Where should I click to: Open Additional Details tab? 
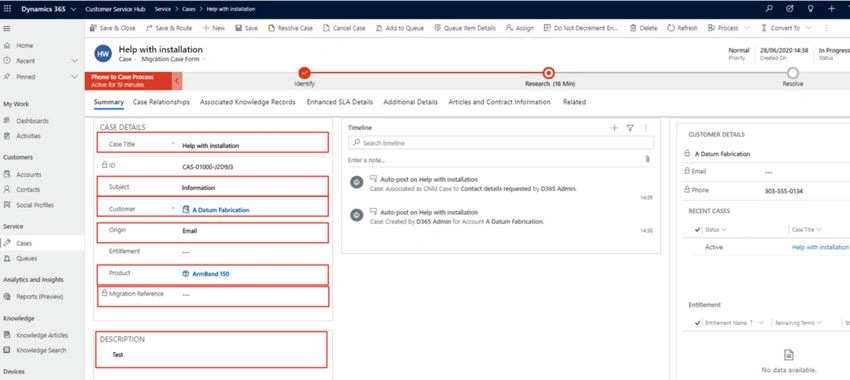coord(410,102)
